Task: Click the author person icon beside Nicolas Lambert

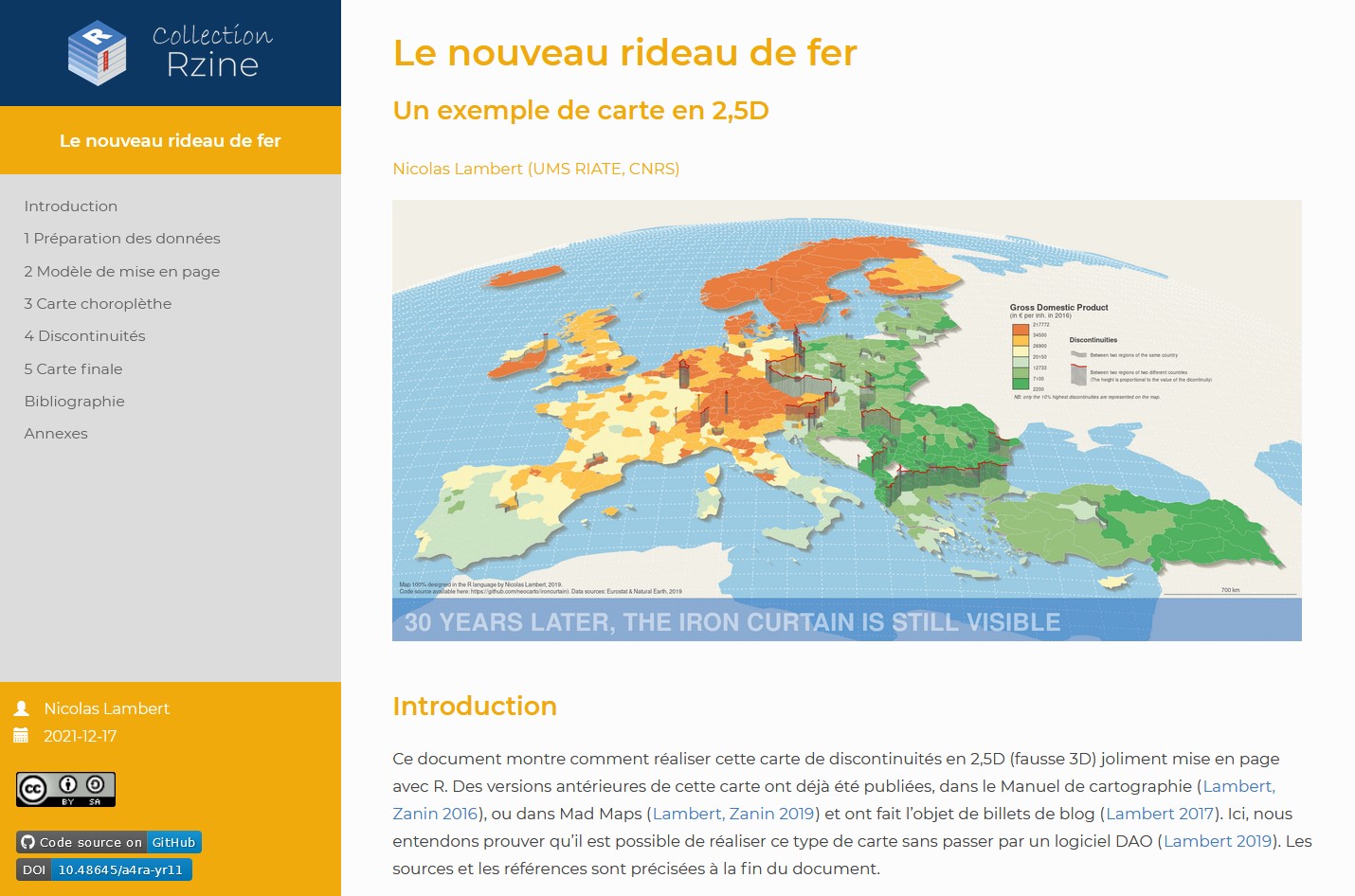Action: [x=22, y=708]
